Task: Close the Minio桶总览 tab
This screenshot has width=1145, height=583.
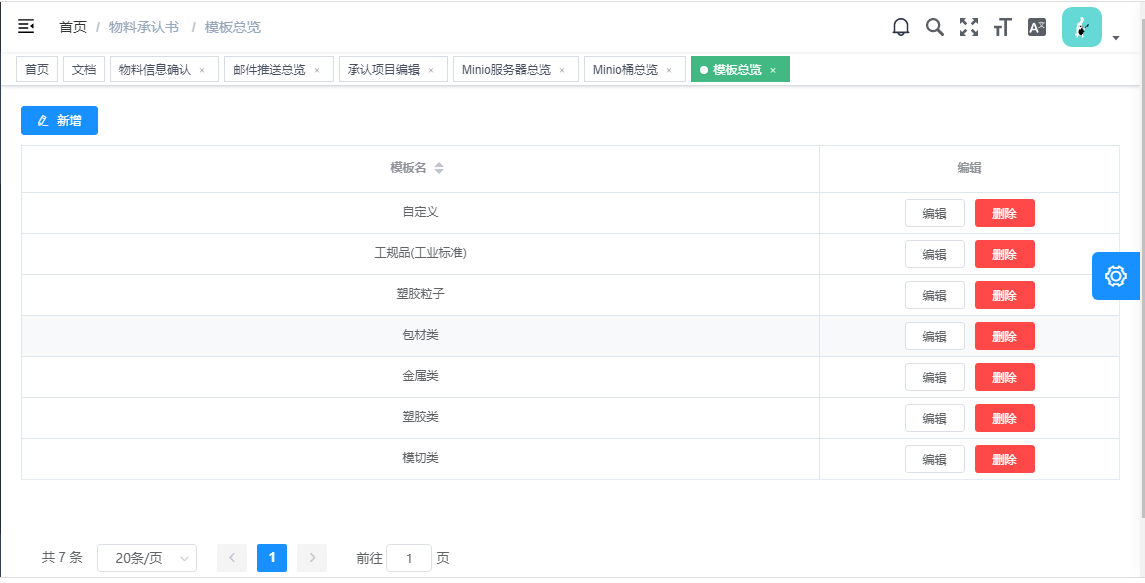Action: 669,70
